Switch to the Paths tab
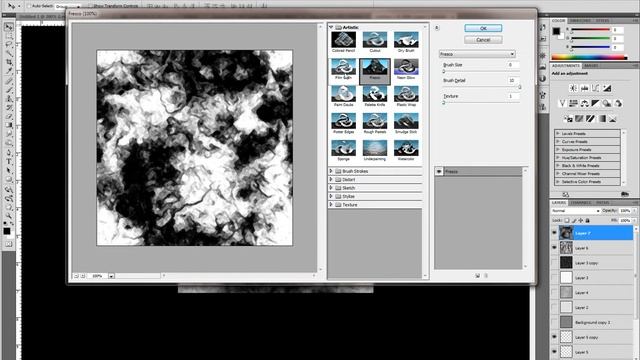Viewport: 640px width, 360px height. tap(602, 202)
